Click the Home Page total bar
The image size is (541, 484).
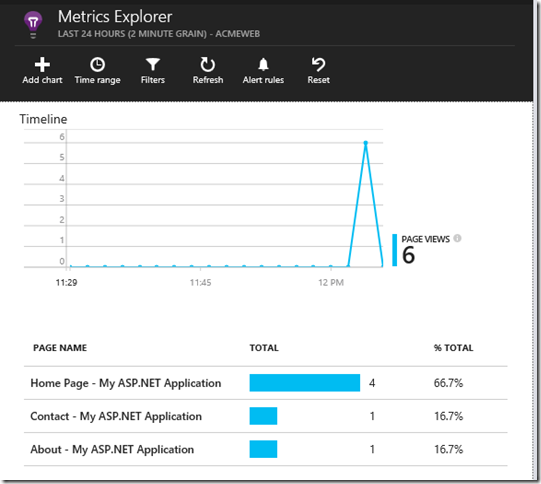pos(305,383)
